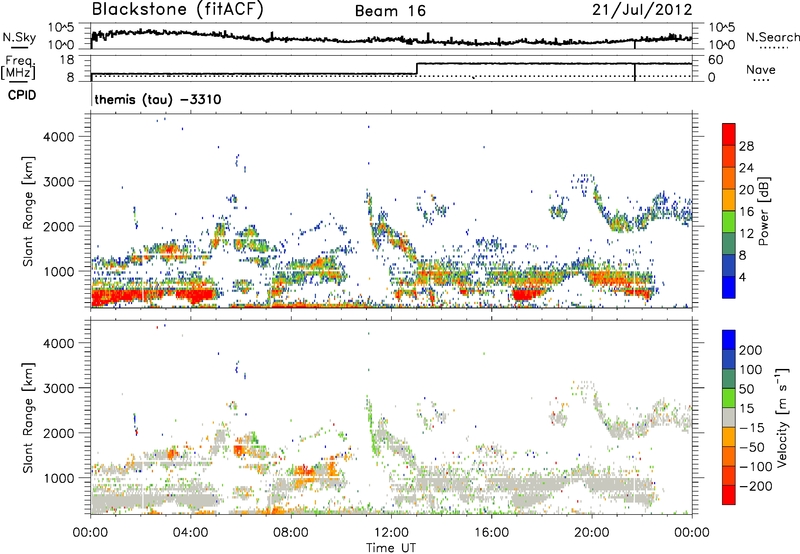Click the 'N.Search' legend label
Viewport: 800px width, 554px height.
click(x=772, y=37)
